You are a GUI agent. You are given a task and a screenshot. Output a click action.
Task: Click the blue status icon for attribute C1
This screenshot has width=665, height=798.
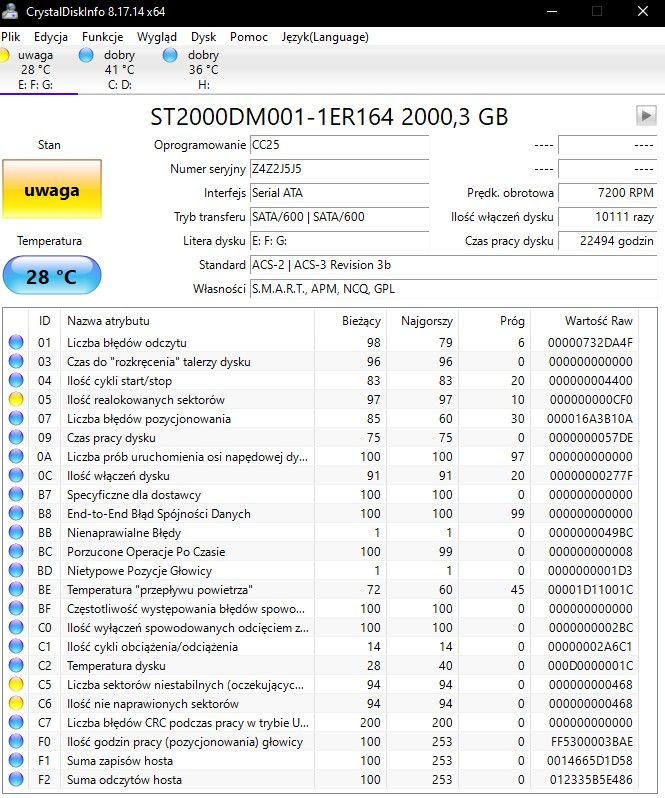16,646
